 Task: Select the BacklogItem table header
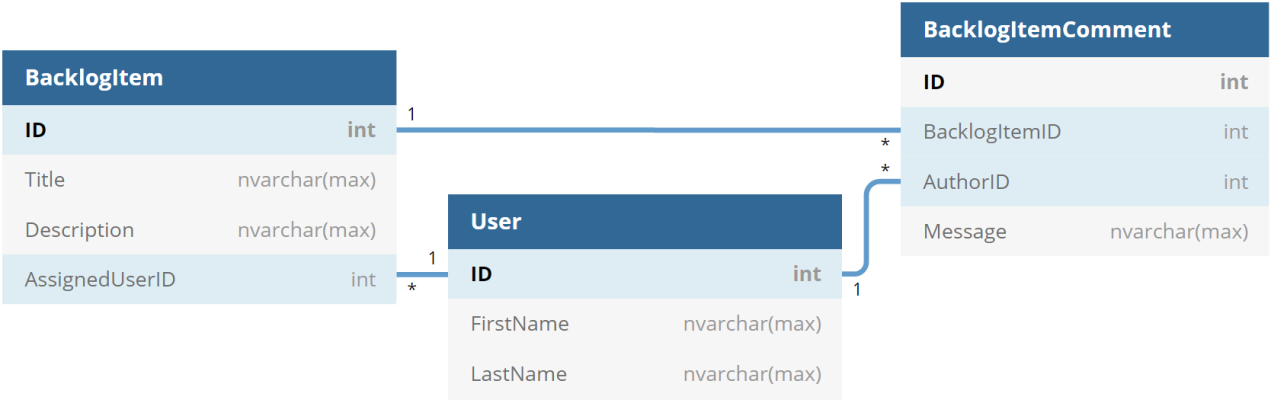coord(199,78)
